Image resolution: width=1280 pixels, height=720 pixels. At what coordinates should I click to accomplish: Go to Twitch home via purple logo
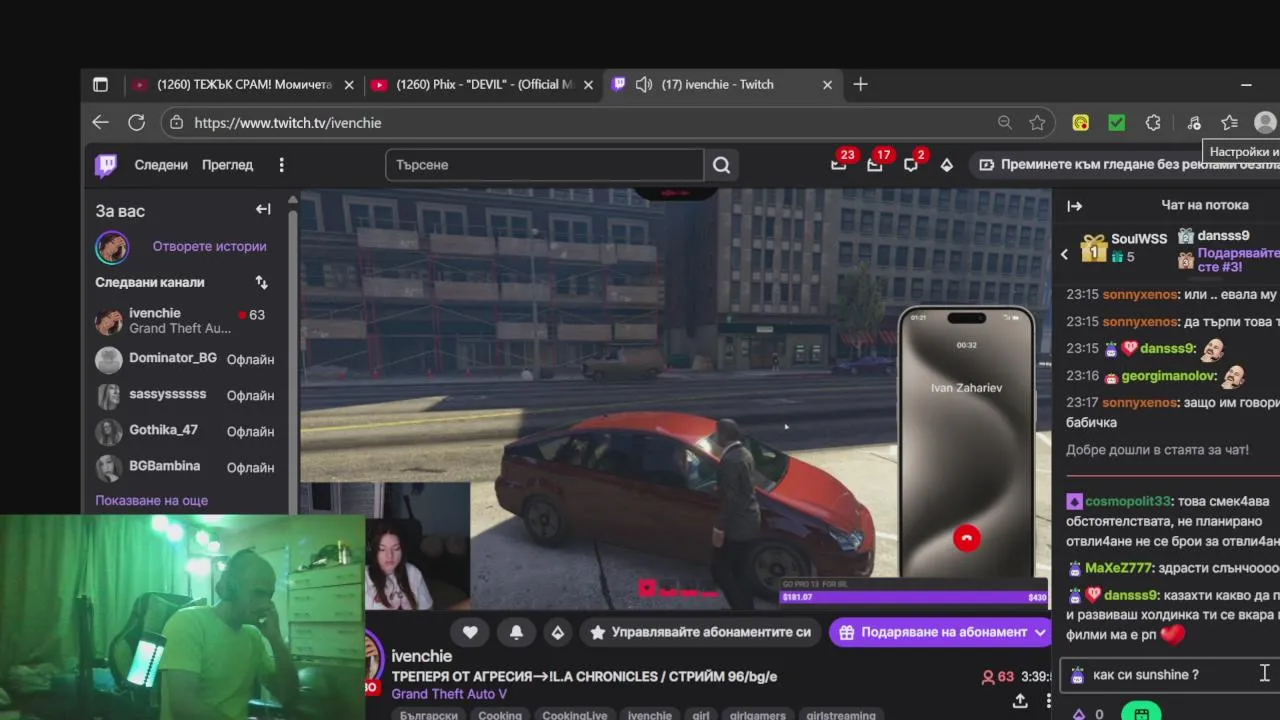pyautogui.click(x=106, y=165)
